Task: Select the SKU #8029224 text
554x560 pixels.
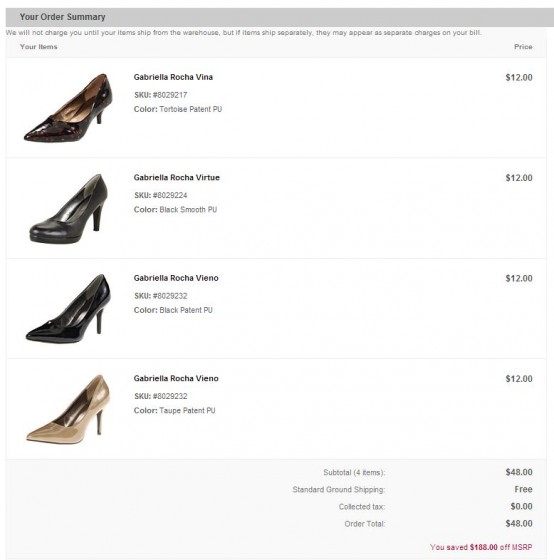Action: click(x=161, y=195)
